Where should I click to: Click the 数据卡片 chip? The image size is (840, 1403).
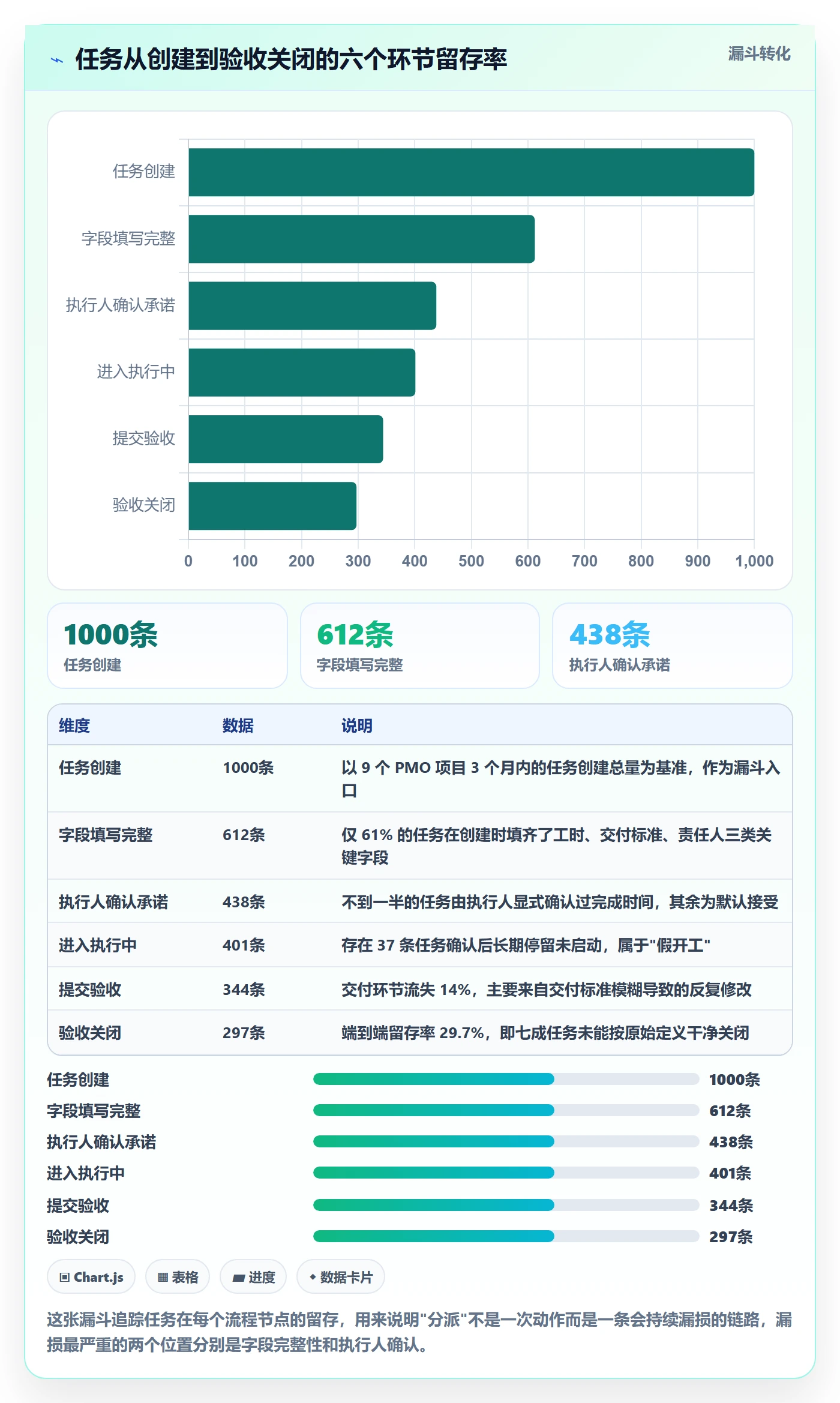click(x=341, y=1277)
